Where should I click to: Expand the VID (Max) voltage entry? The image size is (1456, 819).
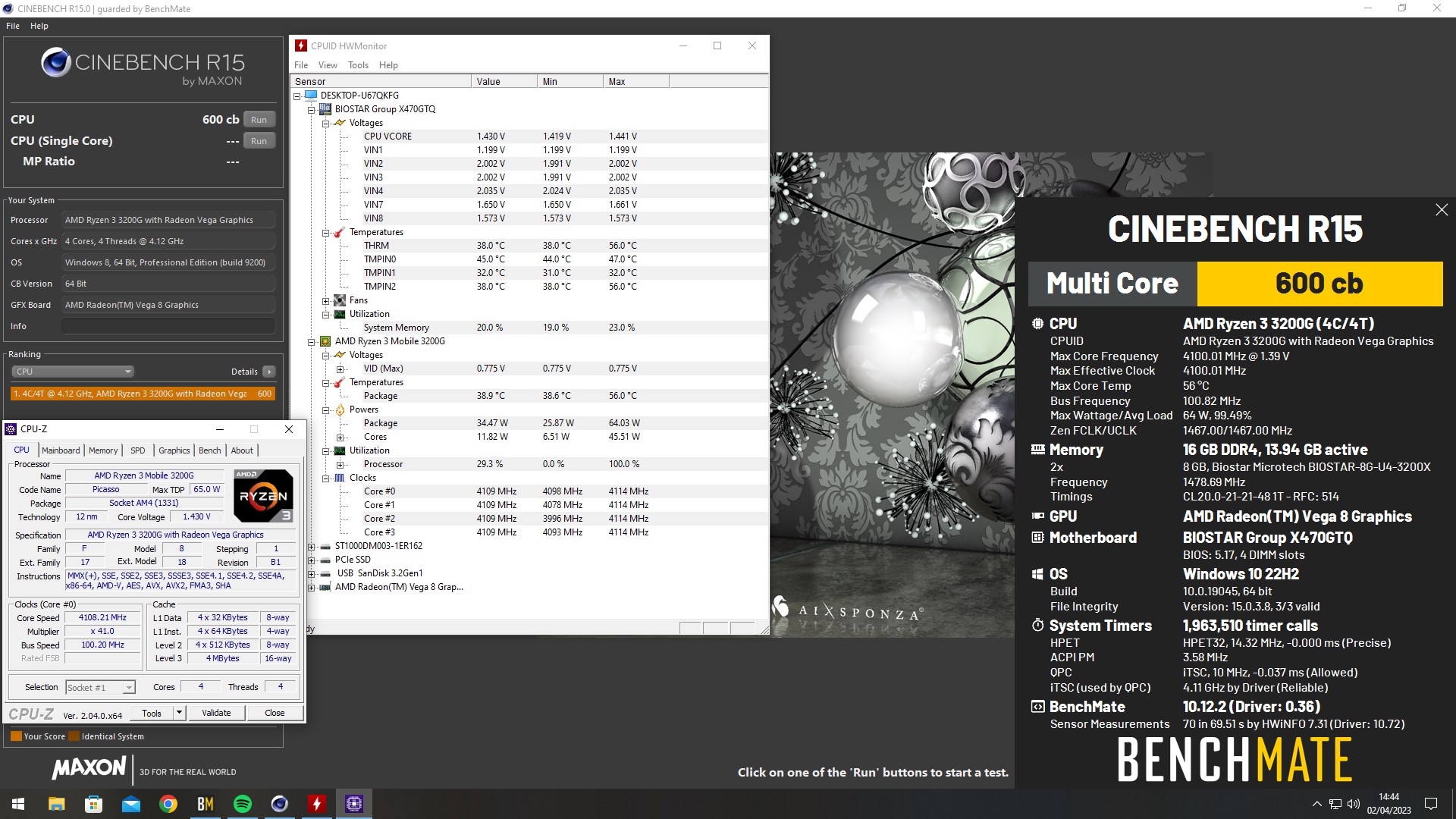[x=340, y=369]
